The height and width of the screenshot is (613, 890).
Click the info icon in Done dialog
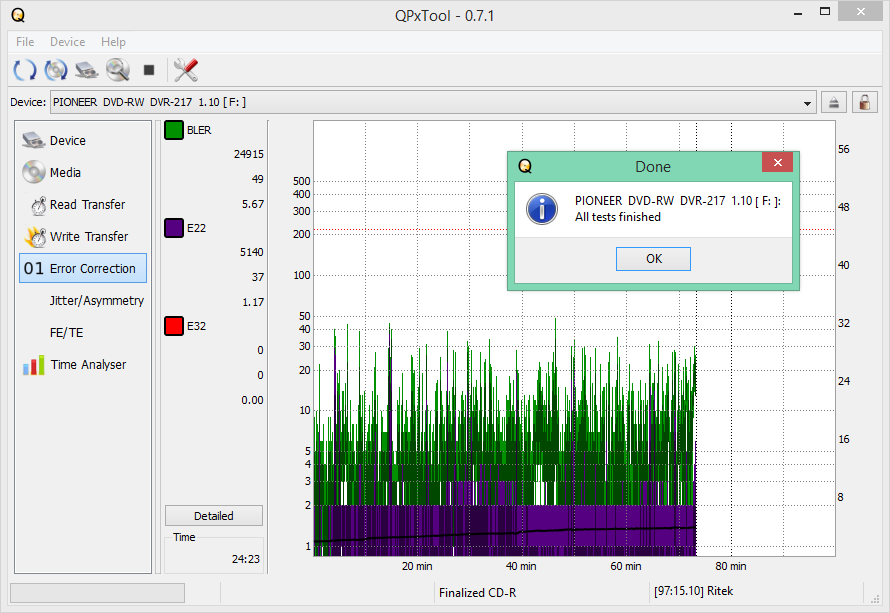click(542, 209)
